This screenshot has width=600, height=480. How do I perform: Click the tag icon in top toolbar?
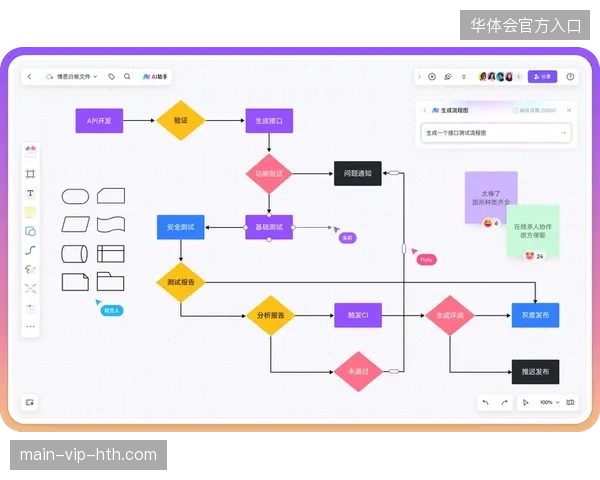(111, 77)
